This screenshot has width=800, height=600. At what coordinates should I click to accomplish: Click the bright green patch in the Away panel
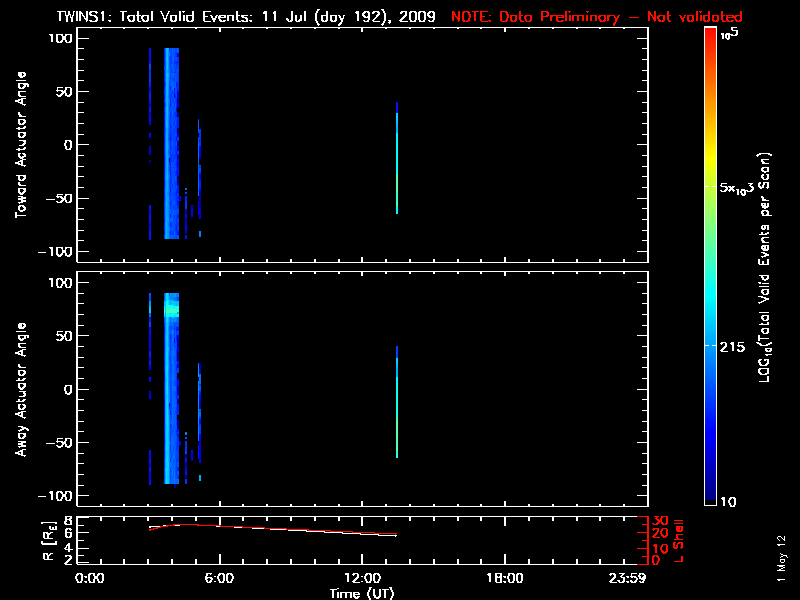(171, 311)
